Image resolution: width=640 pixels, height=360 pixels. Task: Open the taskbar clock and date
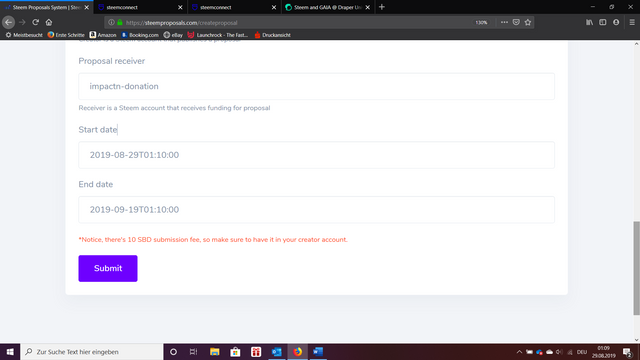click(x=604, y=352)
